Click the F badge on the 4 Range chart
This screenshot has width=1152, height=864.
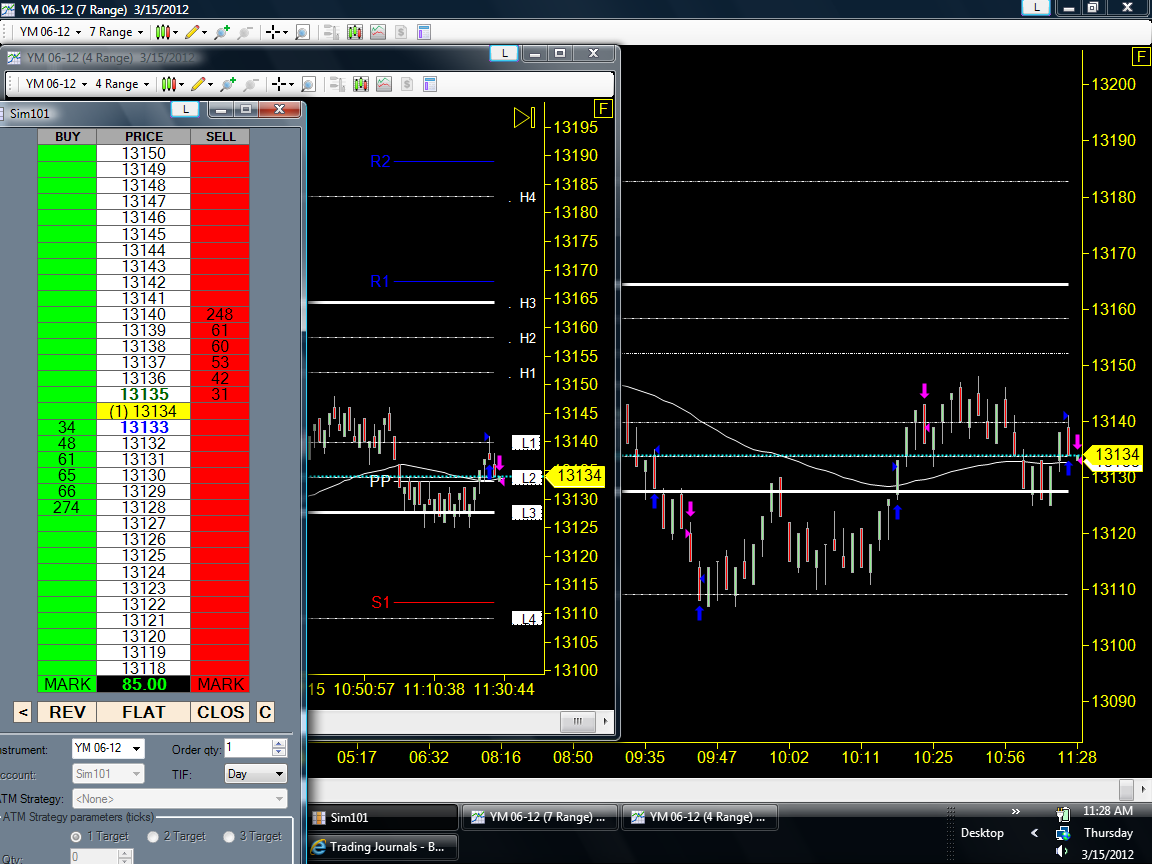pos(602,109)
